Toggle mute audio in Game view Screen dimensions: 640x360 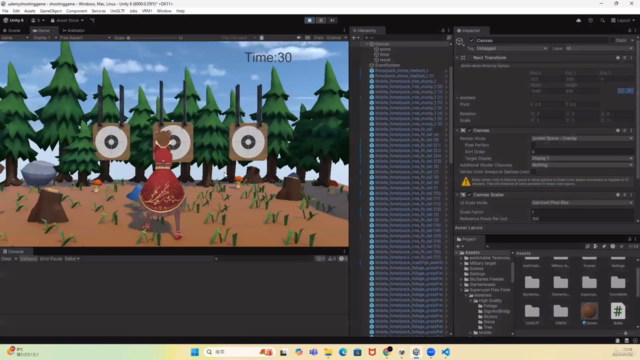[299, 38]
